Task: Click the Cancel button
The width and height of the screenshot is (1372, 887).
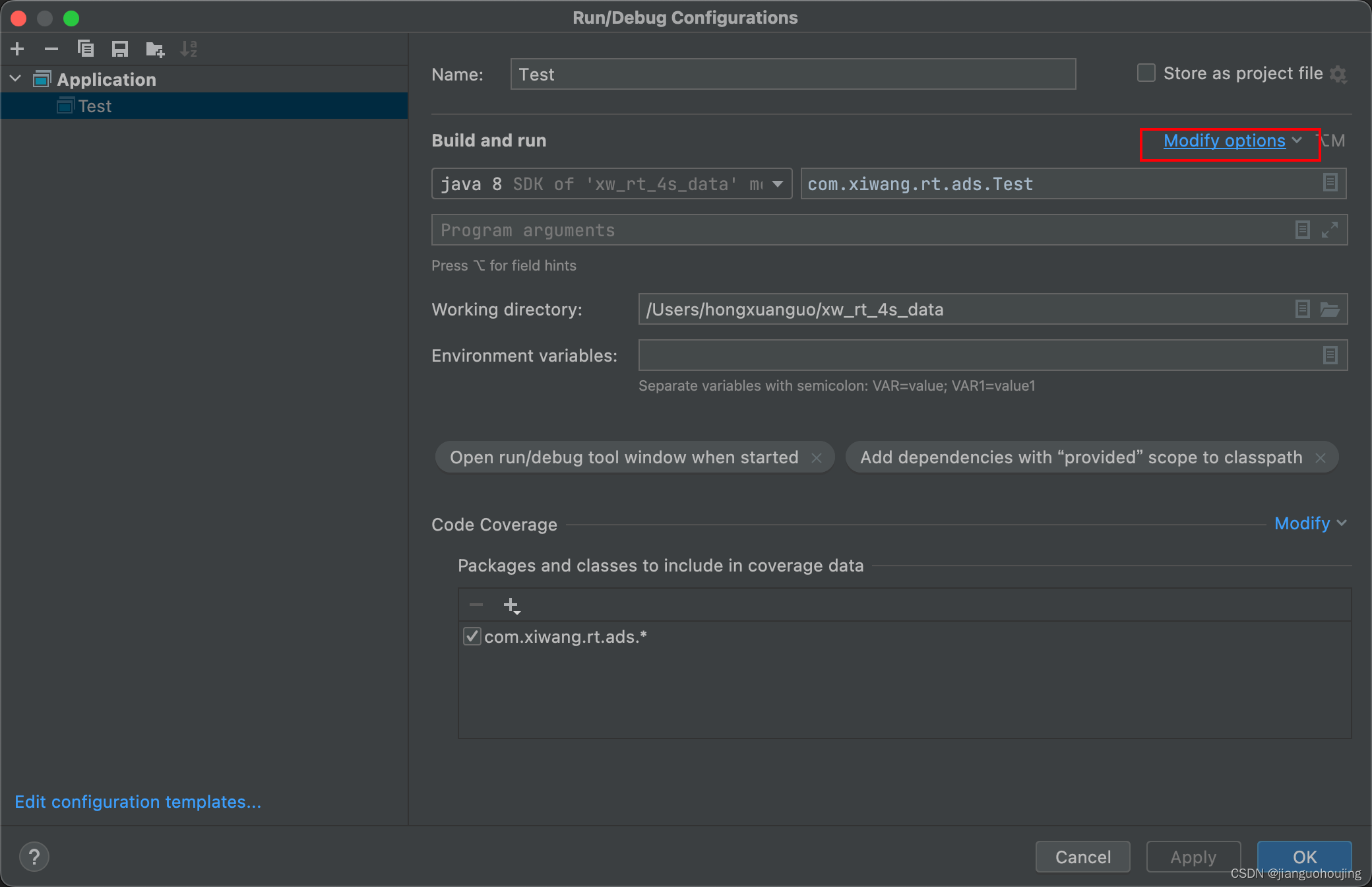Action: click(1082, 857)
